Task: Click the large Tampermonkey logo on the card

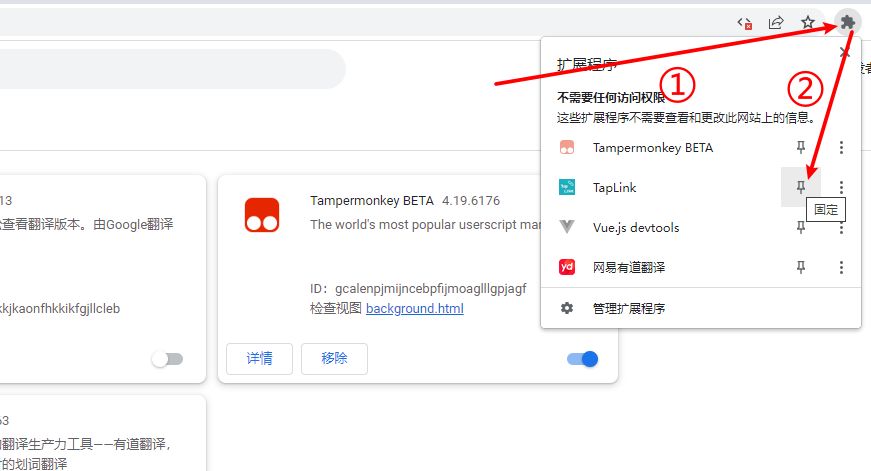Action: coord(262,215)
